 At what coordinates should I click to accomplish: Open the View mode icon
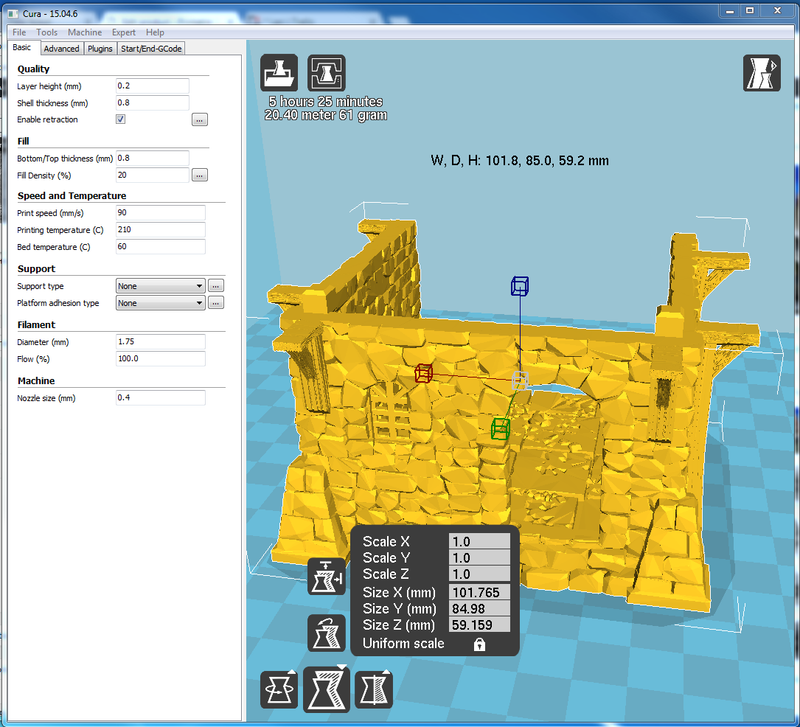(762, 73)
